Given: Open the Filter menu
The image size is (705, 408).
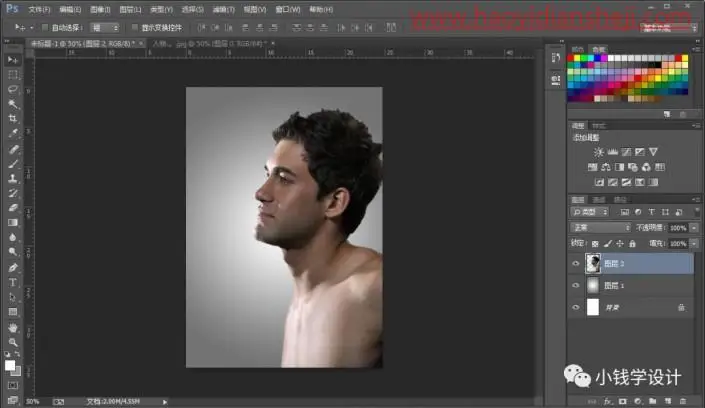Looking at the screenshot, I should pyautogui.click(x=223, y=9).
